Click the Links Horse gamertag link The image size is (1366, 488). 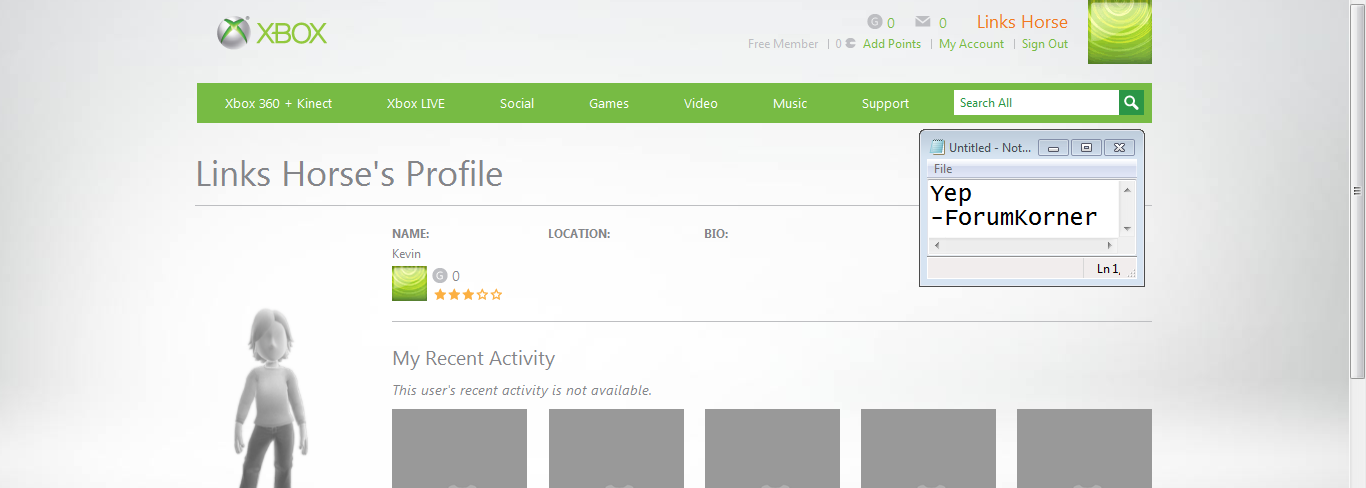tap(1022, 22)
